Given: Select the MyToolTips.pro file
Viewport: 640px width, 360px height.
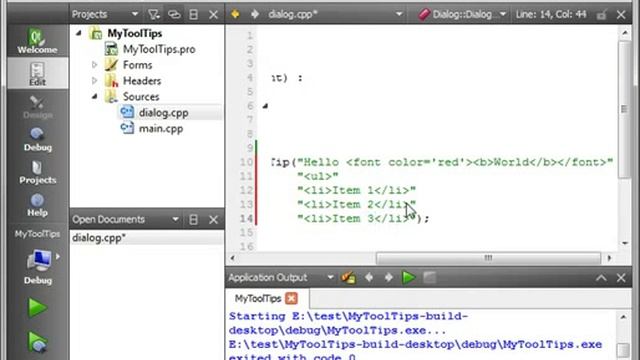Looking at the screenshot, I should pos(159,49).
